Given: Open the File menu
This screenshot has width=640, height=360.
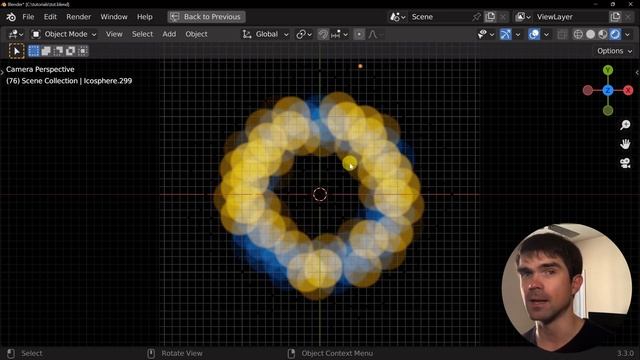Looking at the screenshot, I should pos(28,17).
